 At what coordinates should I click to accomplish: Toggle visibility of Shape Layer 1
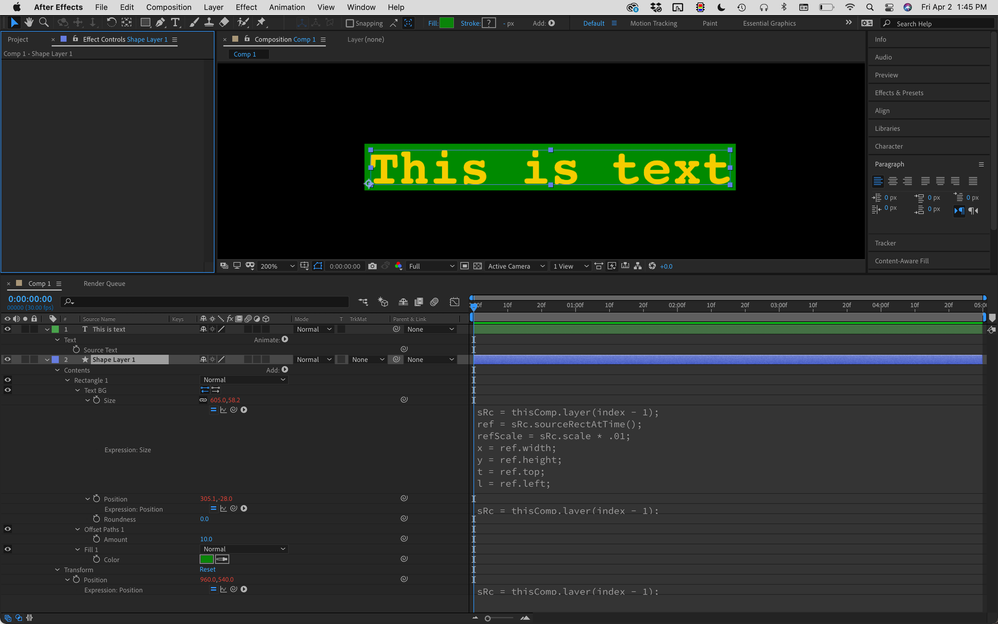point(7,359)
